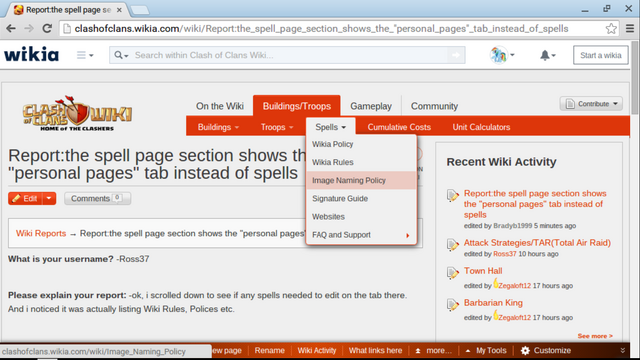
Task: Open Wiki Reports breadcrumb link
Action: 41,233
